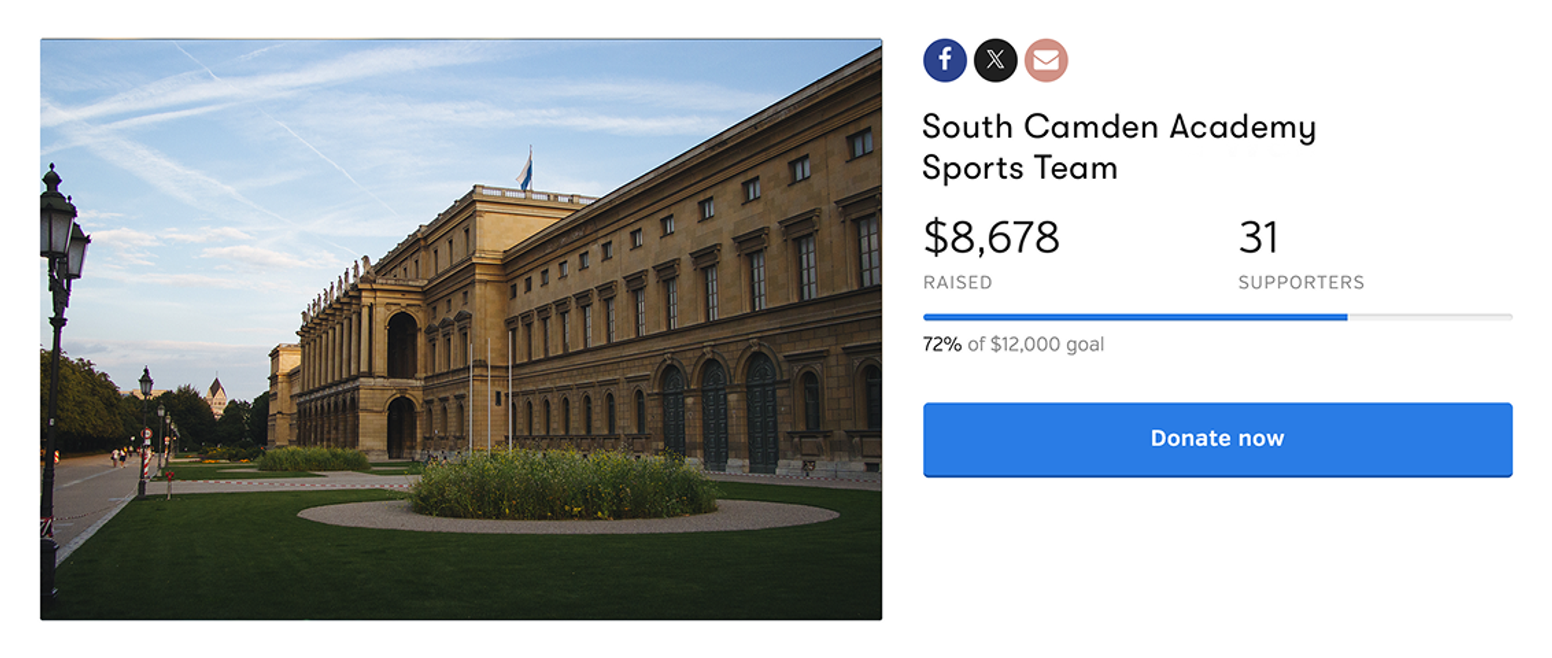The height and width of the screenshot is (658, 1552).
Task: Share the fundraiser on Facebook
Action: click(x=945, y=60)
